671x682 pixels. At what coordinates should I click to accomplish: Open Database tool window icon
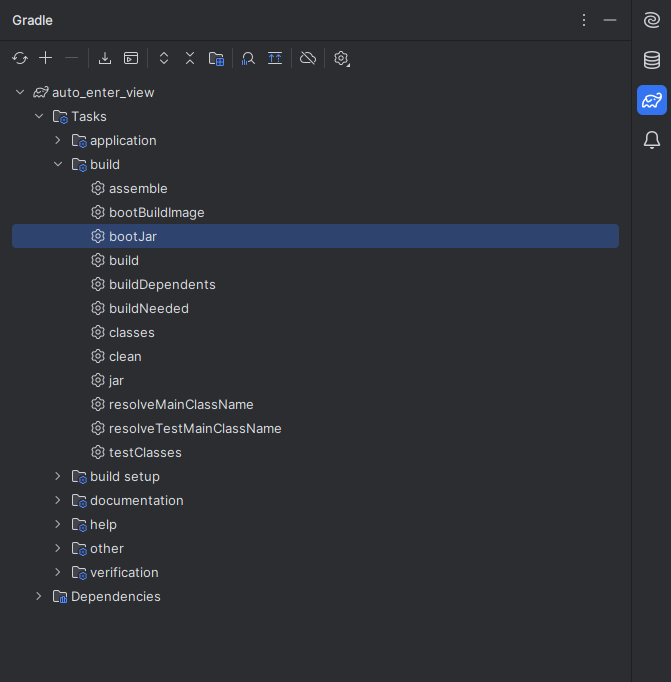(652, 60)
